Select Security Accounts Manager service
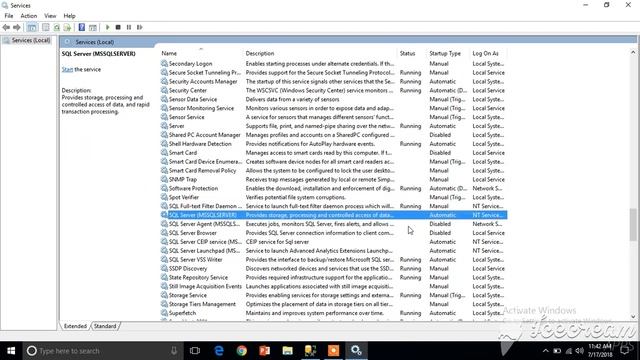Image resolution: width=640 pixels, height=360 pixels. tap(333, 82)
